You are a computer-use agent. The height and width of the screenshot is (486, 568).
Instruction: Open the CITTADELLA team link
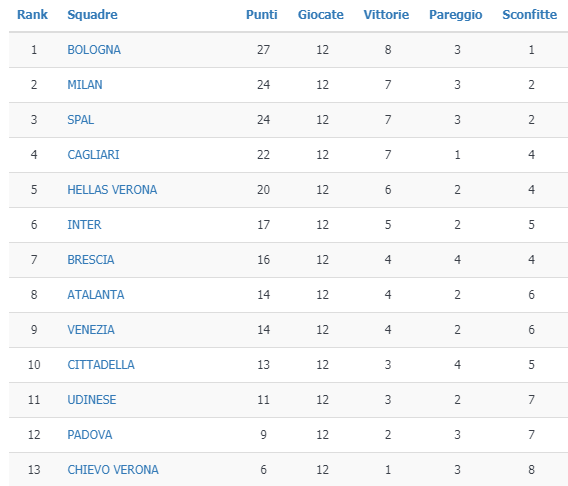tap(101, 365)
